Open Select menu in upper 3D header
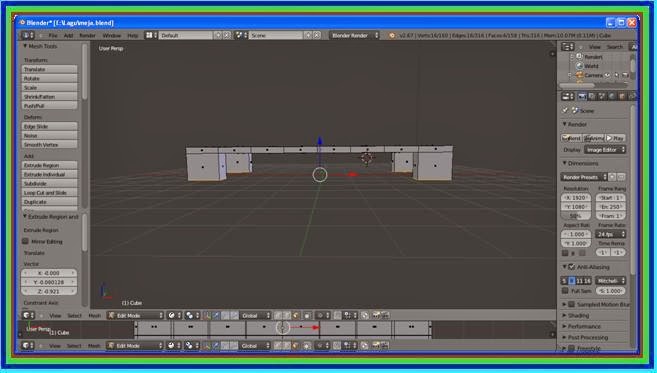 click(x=74, y=316)
